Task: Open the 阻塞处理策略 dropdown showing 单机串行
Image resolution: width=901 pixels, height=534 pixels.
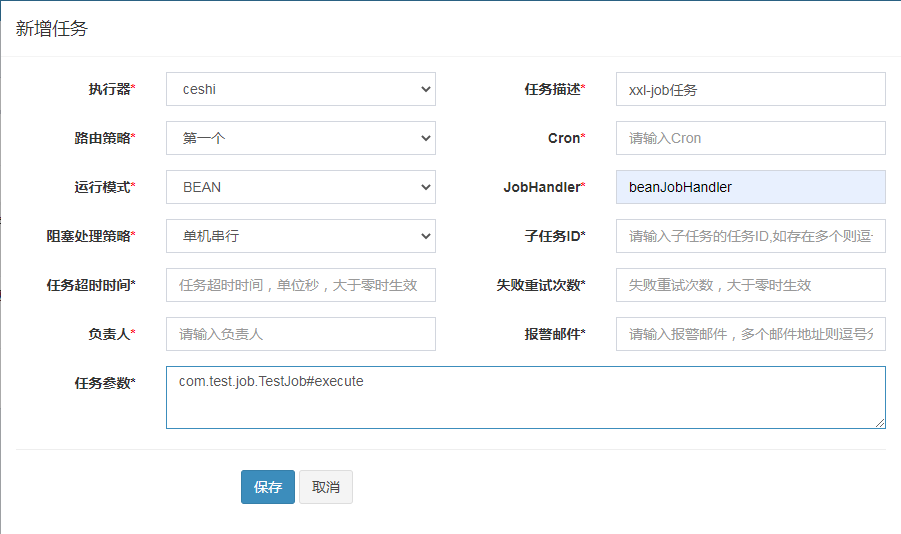Action: pos(301,236)
